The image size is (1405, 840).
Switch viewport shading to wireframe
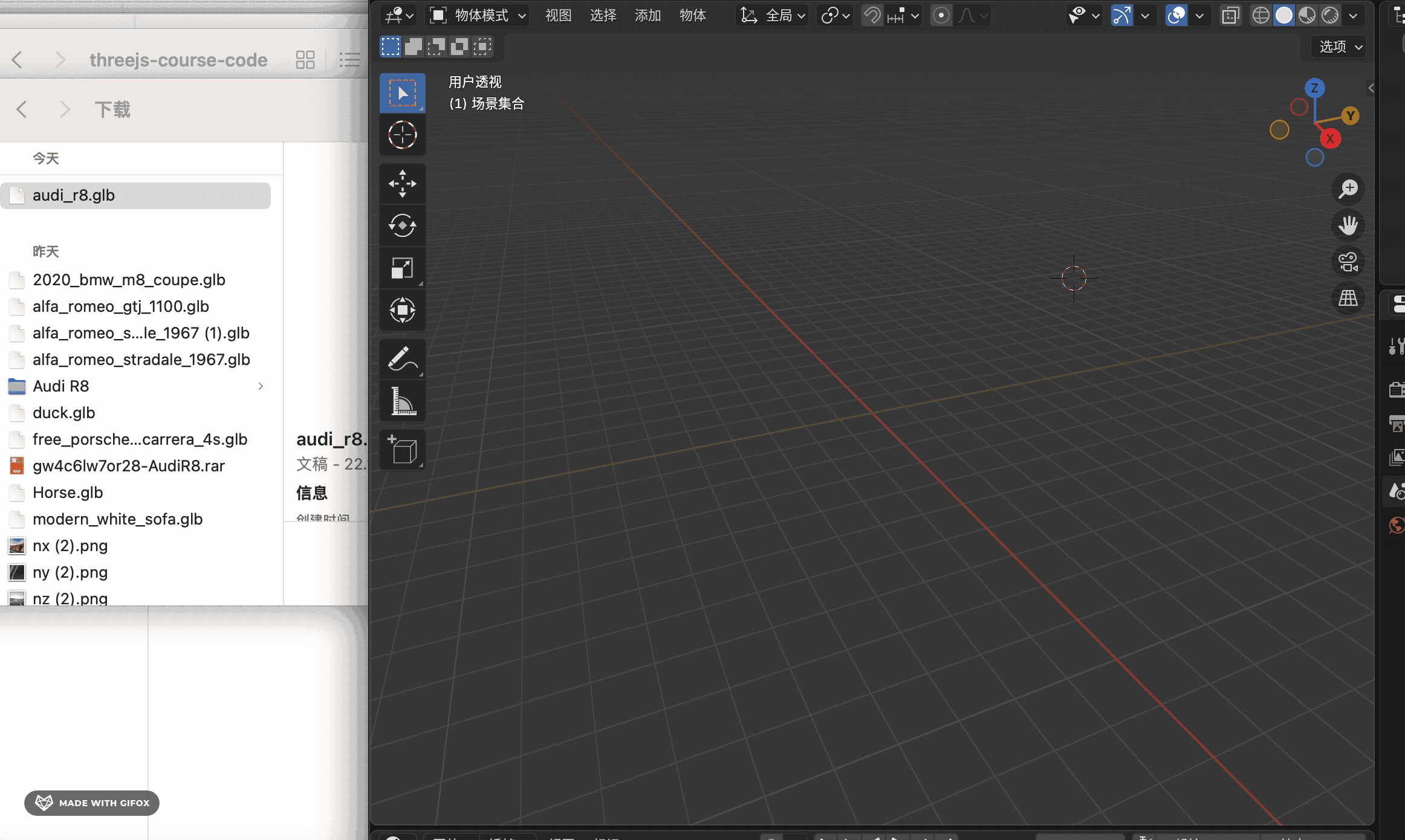pyautogui.click(x=1261, y=15)
